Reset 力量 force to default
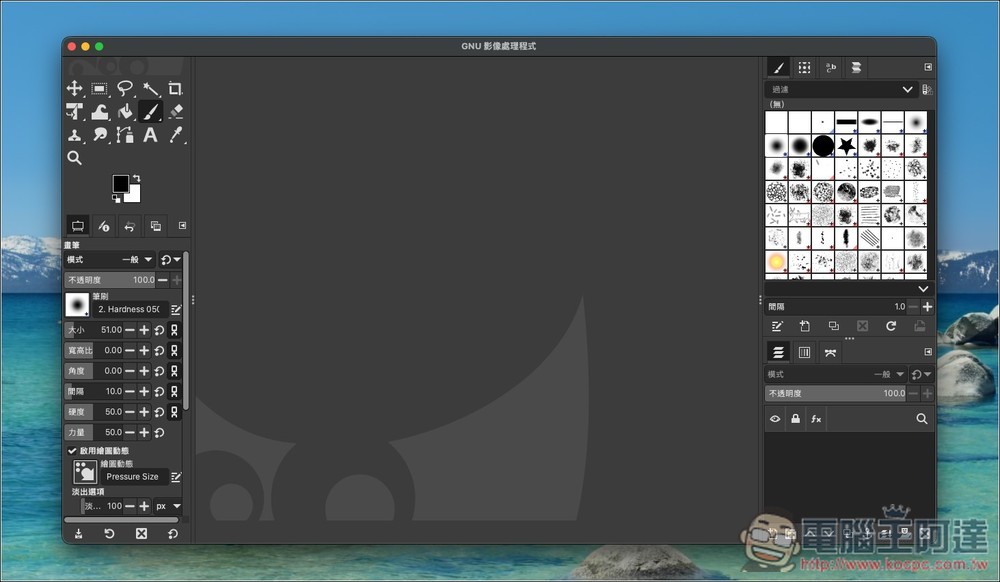1000x582 pixels. coord(159,432)
